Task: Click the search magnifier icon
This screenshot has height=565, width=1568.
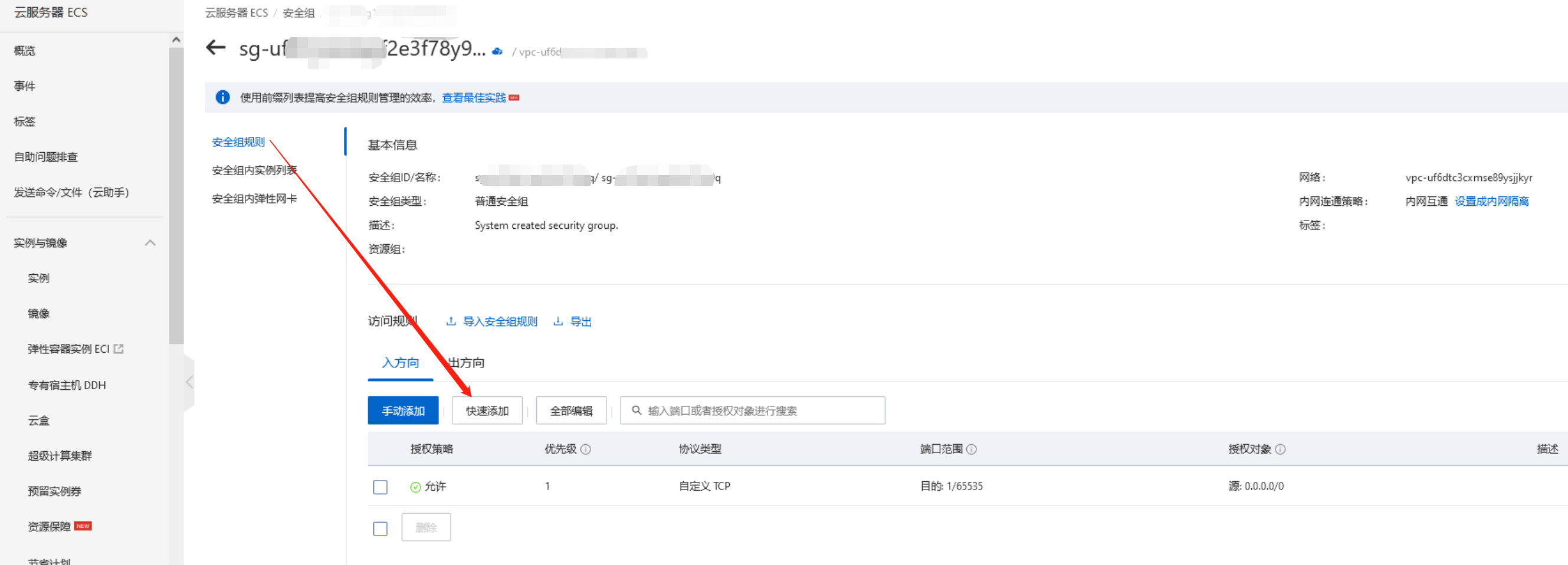Action: 637,410
